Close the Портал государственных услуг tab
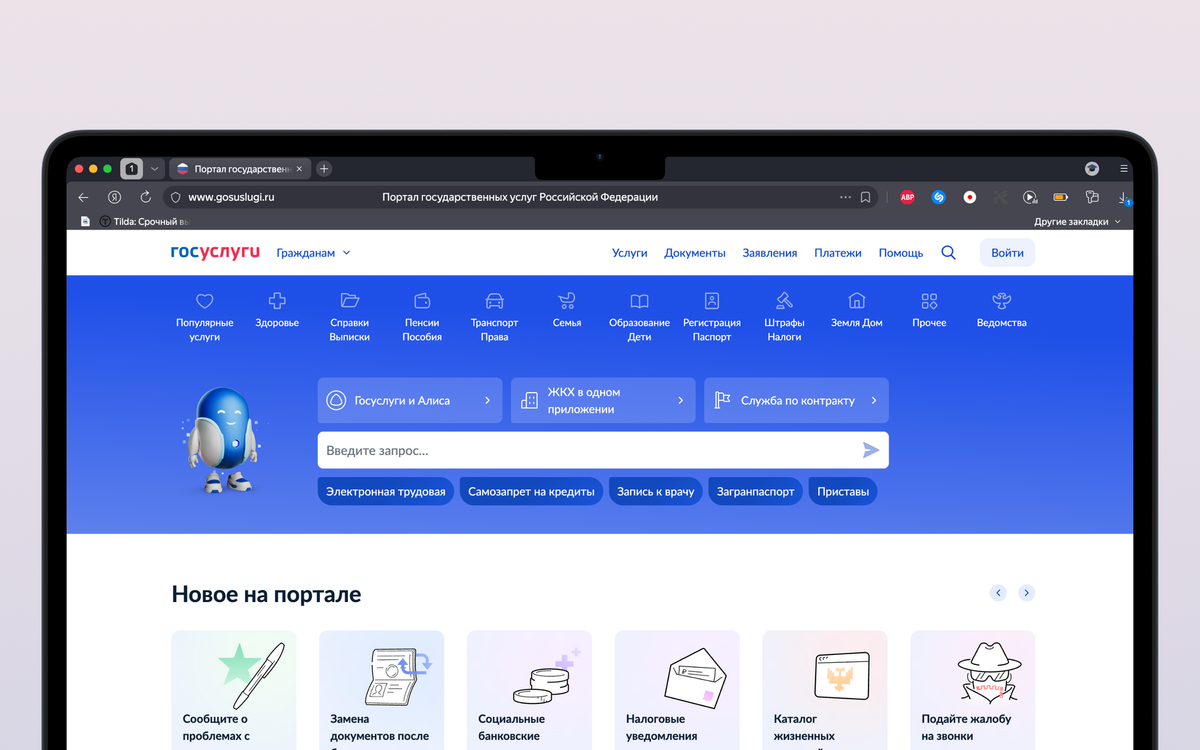The image size is (1200, 750). click(x=299, y=169)
